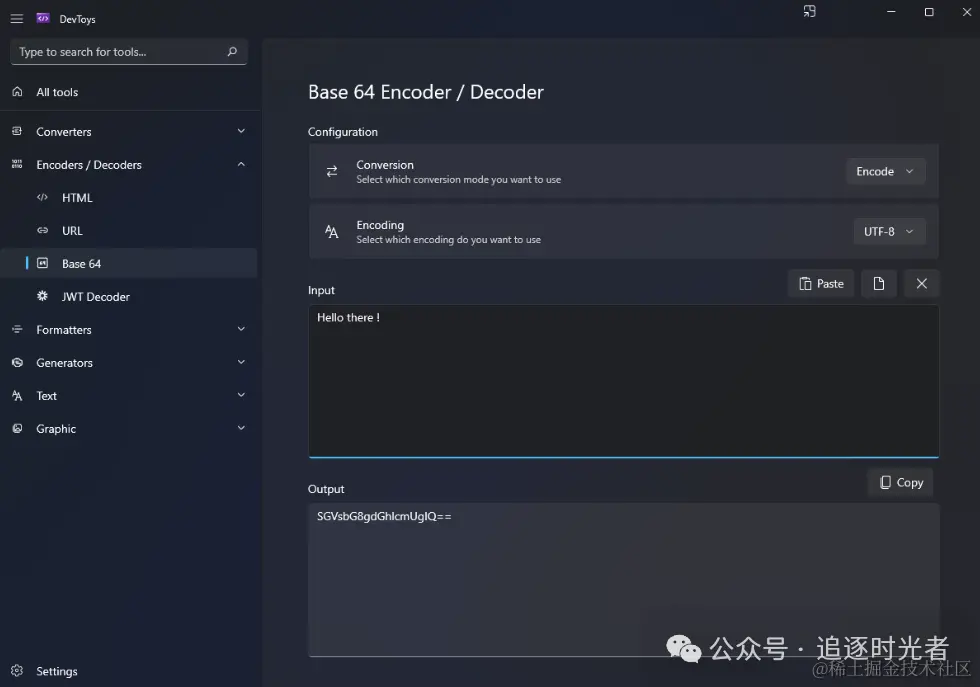Viewport: 980px width, 687px height.
Task: Close the DevToys window
Action: pos(966,12)
